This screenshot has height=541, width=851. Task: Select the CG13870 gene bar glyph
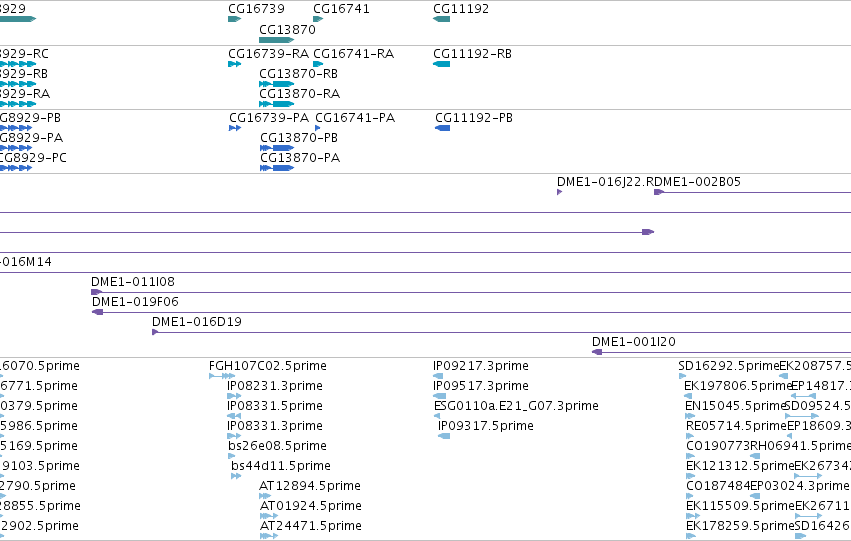[x=277, y=40]
